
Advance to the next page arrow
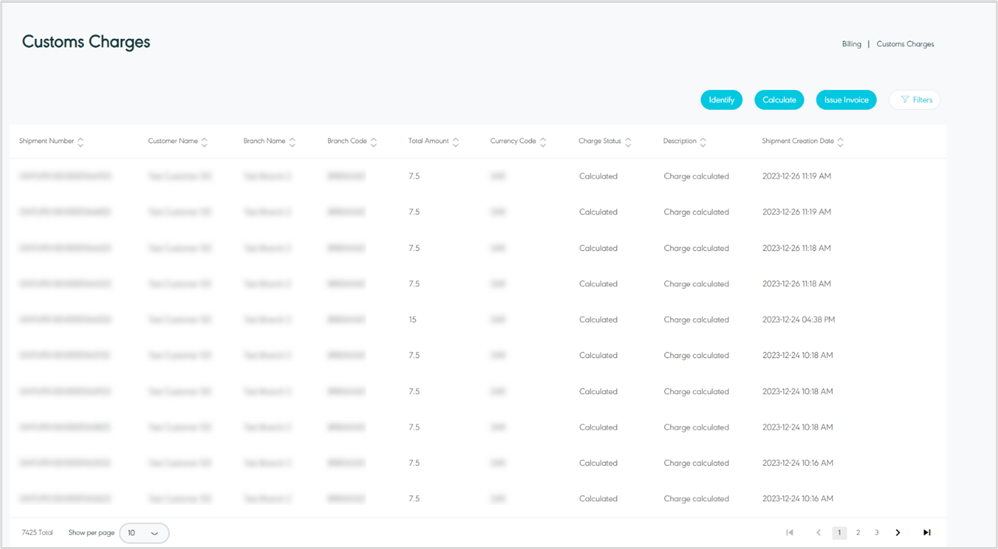[898, 533]
